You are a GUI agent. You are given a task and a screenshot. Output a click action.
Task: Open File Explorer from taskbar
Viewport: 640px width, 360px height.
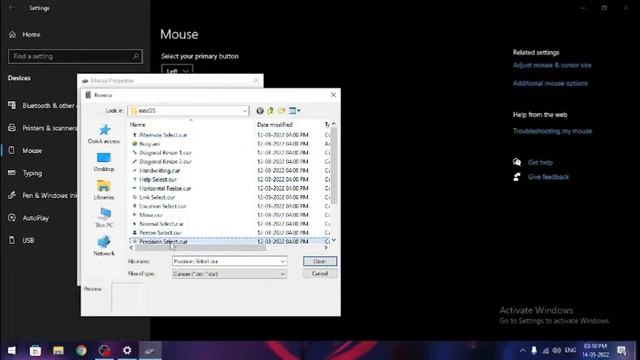[58, 350]
